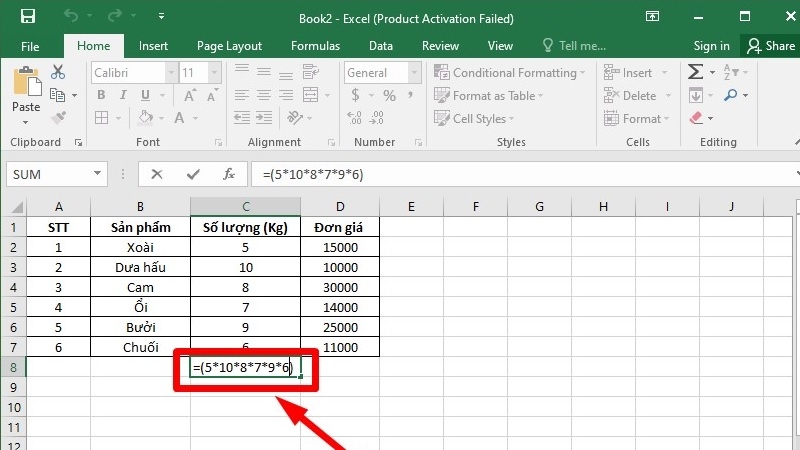
Task: Open the File tab
Action: (30, 46)
